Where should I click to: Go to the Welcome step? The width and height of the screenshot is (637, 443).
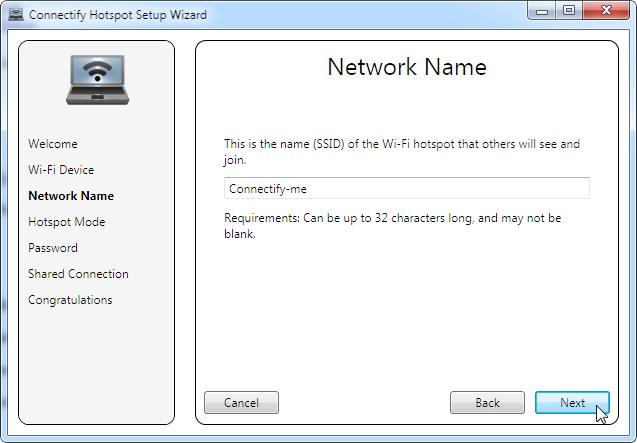pyautogui.click(x=53, y=144)
